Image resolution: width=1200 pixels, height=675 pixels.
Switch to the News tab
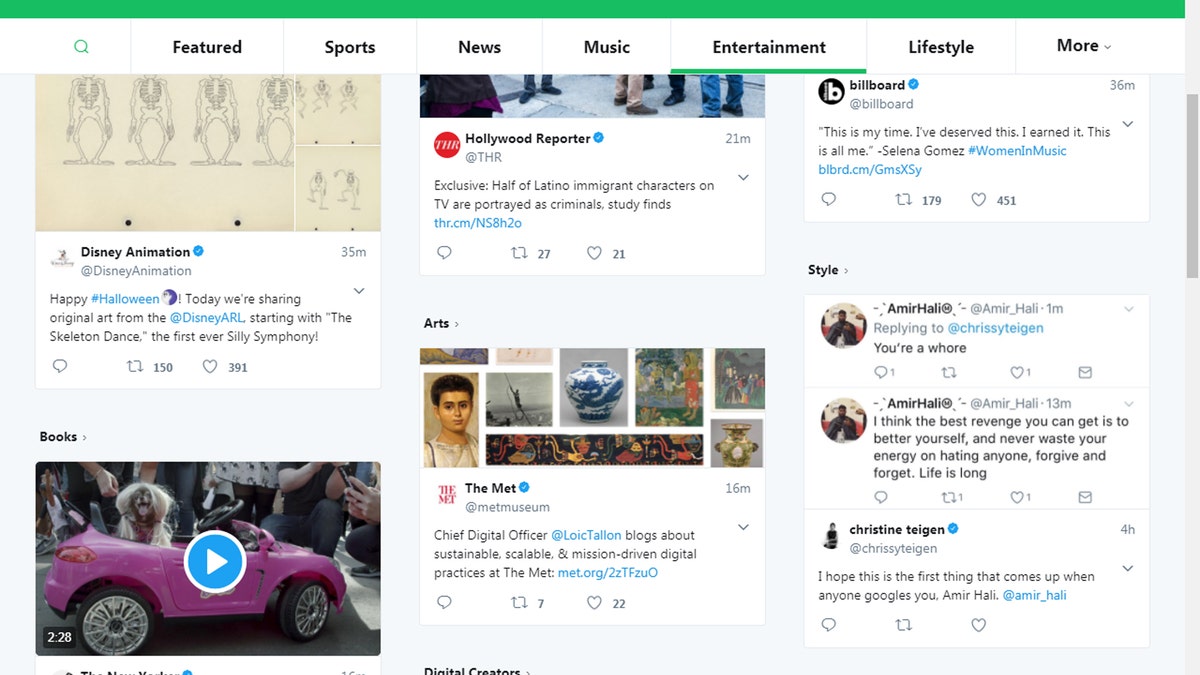480,47
